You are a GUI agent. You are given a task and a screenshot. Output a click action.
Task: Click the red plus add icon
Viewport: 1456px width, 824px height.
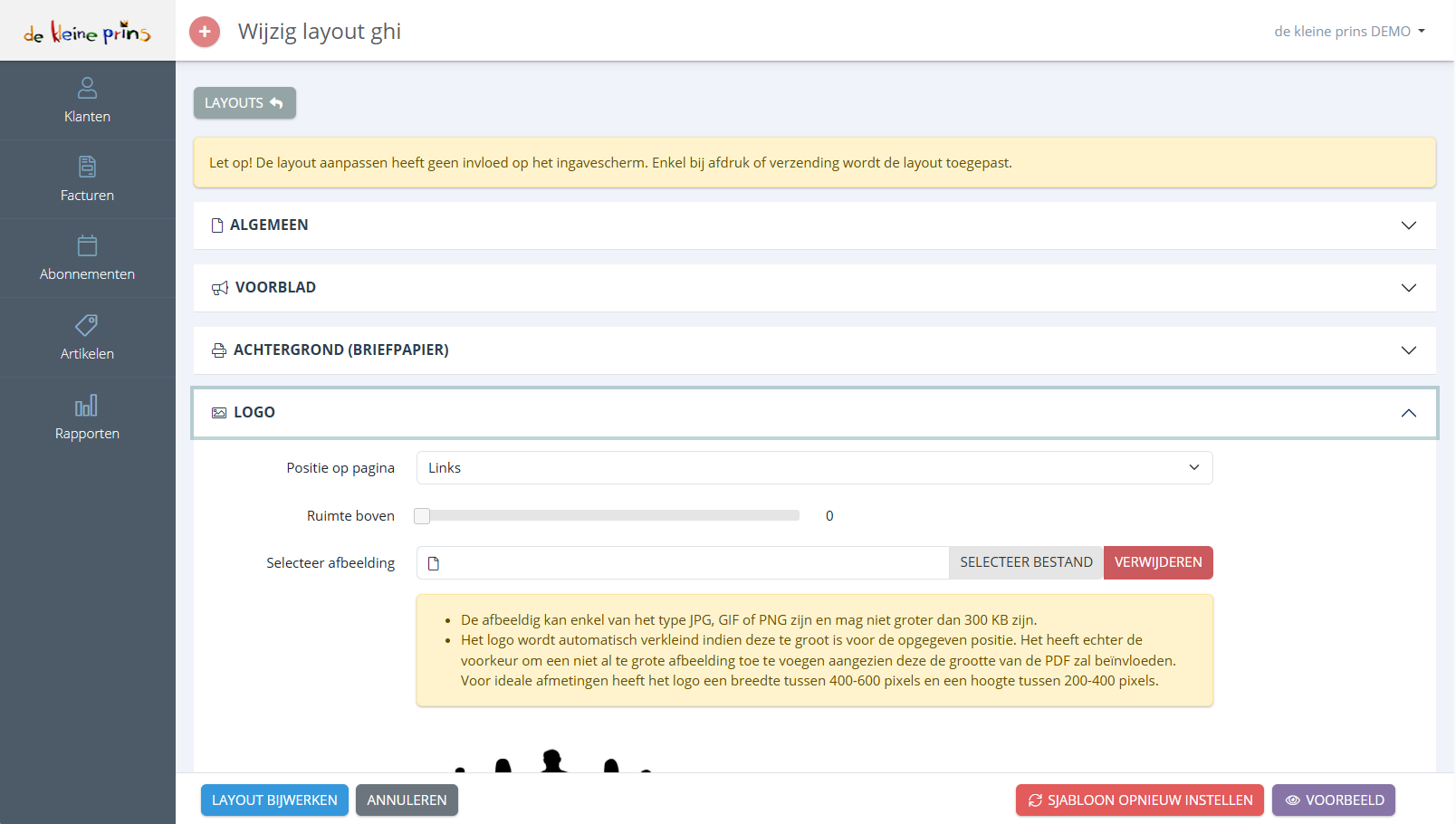point(205,32)
